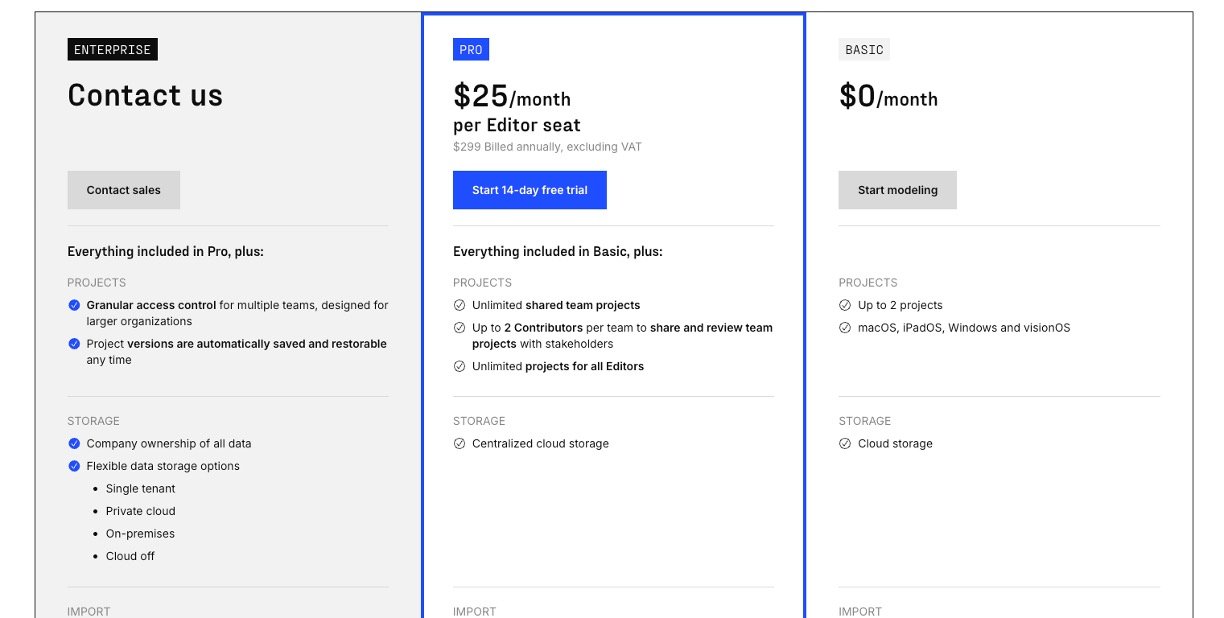The height and width of the screenshot is (618, 1224).
Task: Click the Single tenant storage option
Action: 140,489
